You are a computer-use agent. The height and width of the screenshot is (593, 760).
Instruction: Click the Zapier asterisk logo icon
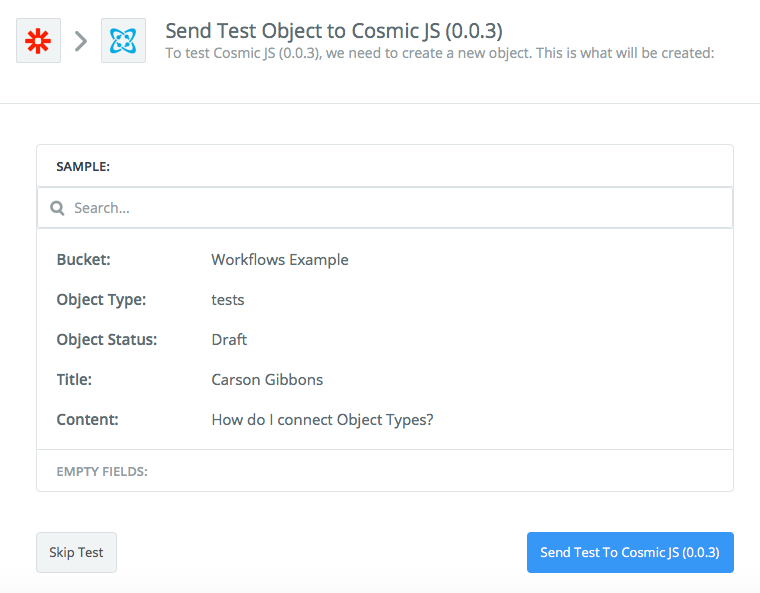click(x=38, y=41)
